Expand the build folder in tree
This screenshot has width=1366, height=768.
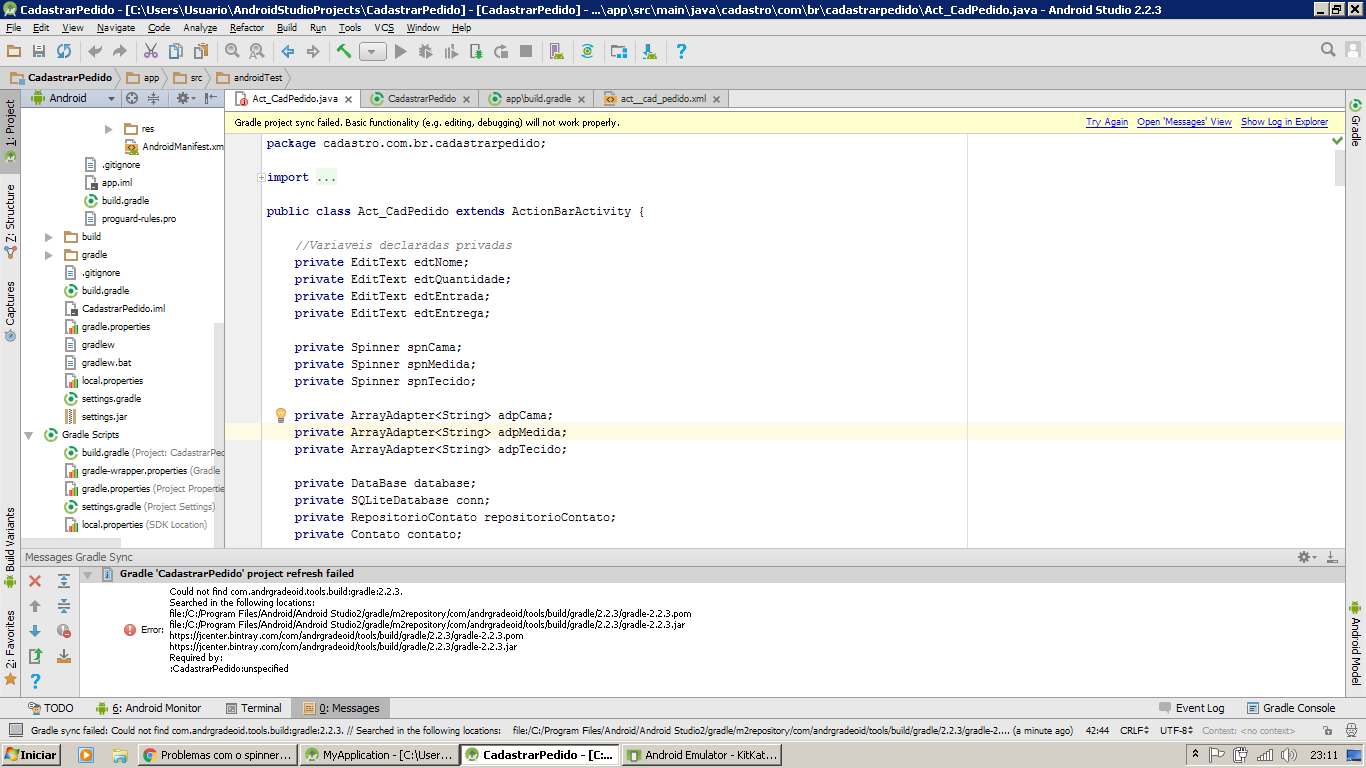coord(49,237)
